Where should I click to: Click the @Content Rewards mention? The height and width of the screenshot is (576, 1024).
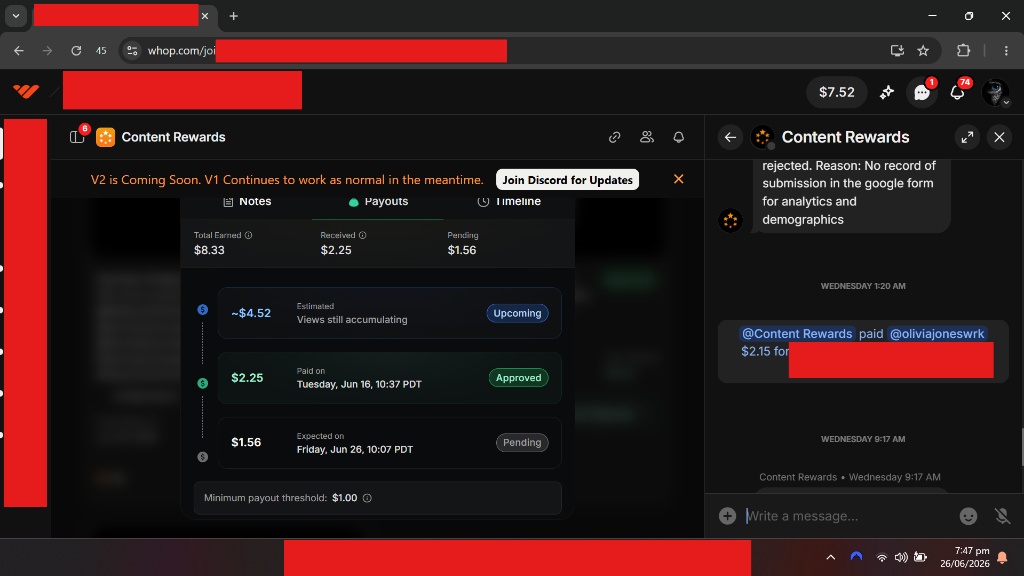(797, 334)
